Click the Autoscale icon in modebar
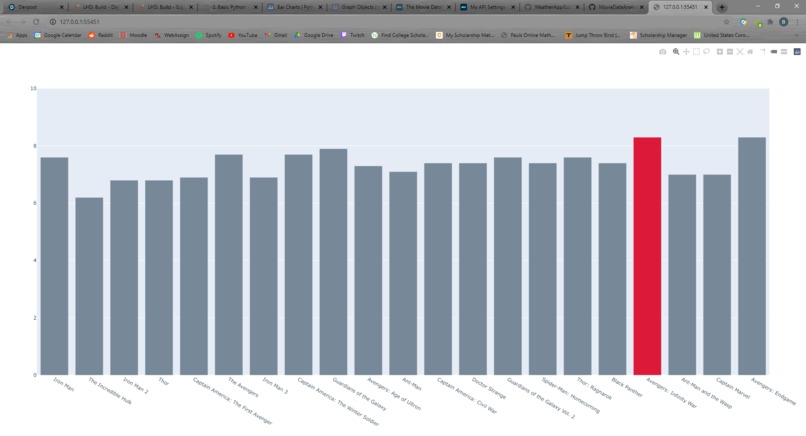The image size is (806, 436). [740, 51]
